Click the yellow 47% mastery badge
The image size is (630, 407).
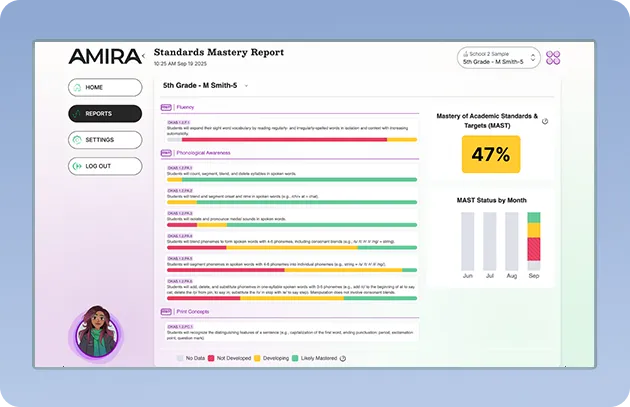pos(491,154)
